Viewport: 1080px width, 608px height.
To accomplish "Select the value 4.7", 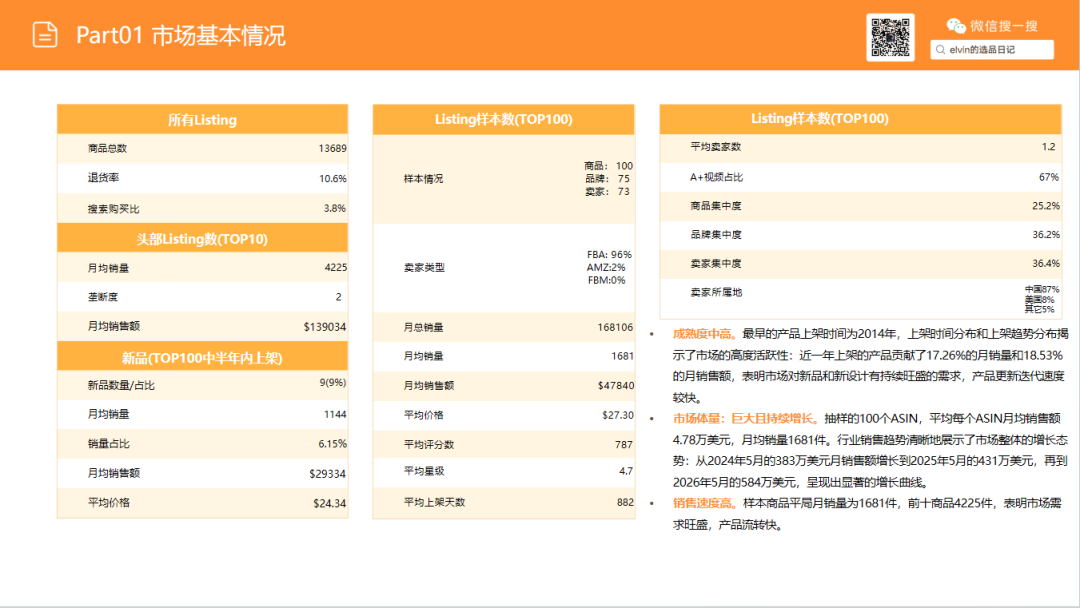I will point(626,471).
